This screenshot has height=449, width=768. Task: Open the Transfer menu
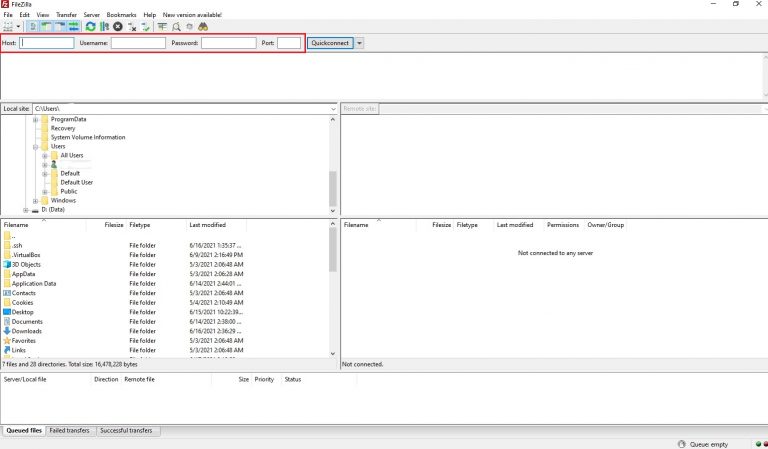67,15
